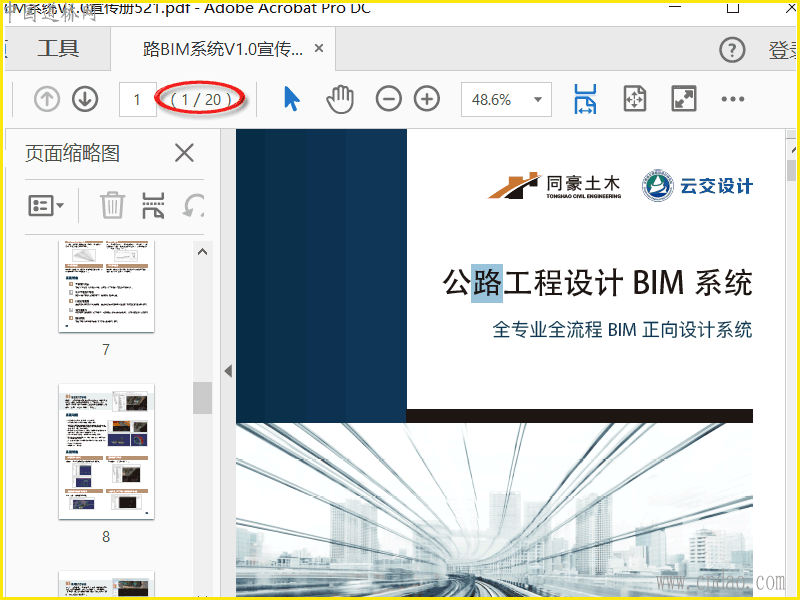This screenshot has height=600, width=800.
Task: Open more toolbar options ellipsis
Action: point(733,99)
